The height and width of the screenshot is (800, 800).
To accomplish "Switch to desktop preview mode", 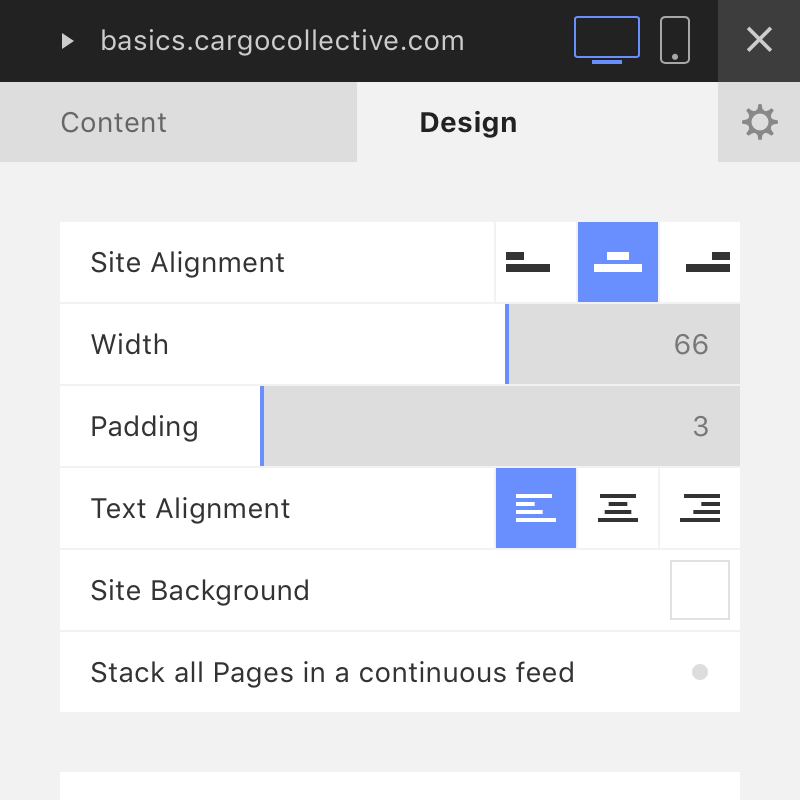I will click(607, 40).
